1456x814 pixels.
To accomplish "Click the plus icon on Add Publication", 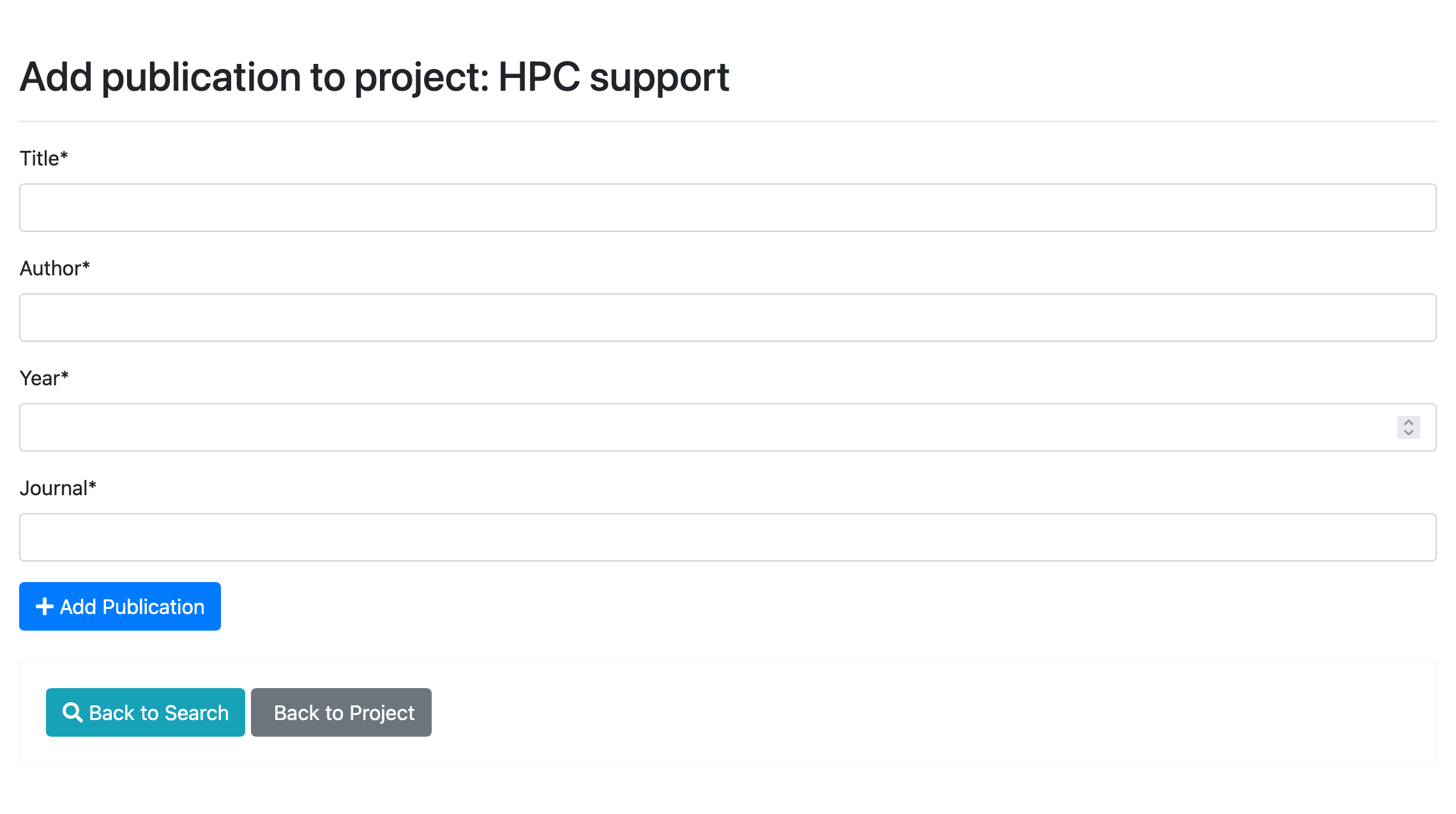I will [44, 606].
